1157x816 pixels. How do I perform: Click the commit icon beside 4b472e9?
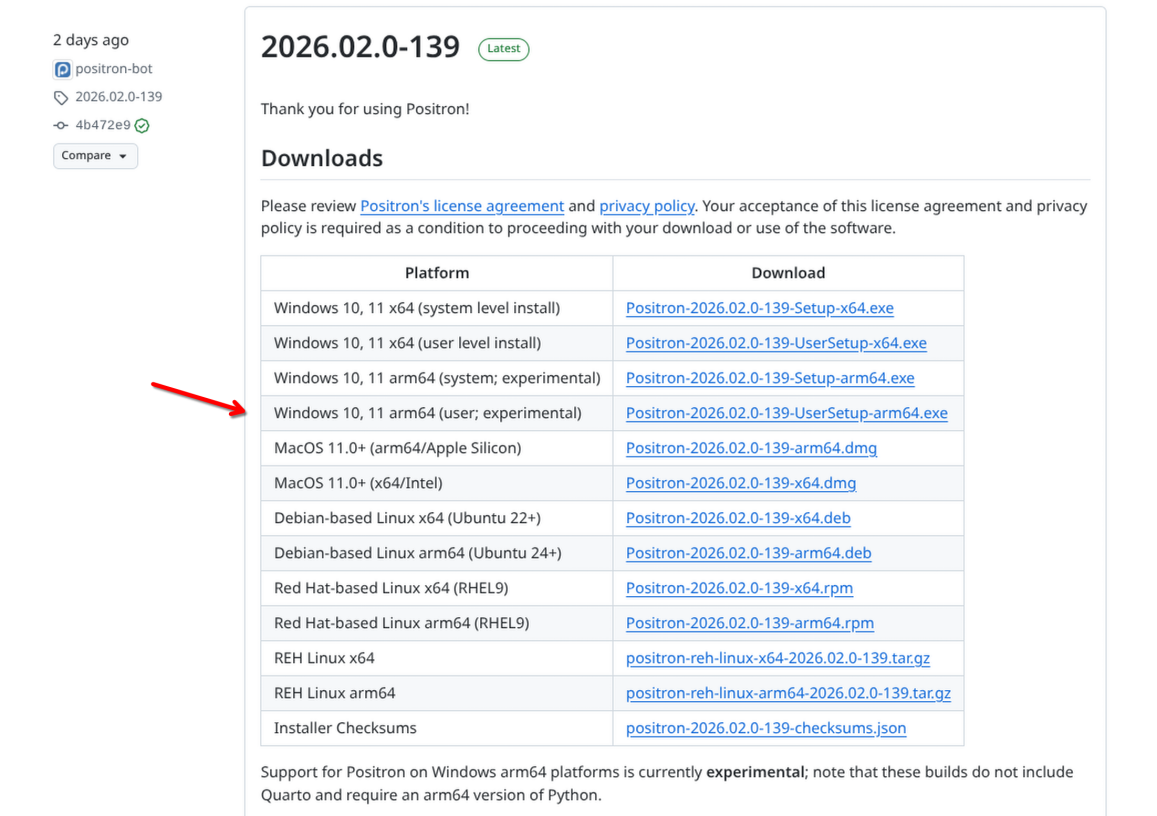62,125
